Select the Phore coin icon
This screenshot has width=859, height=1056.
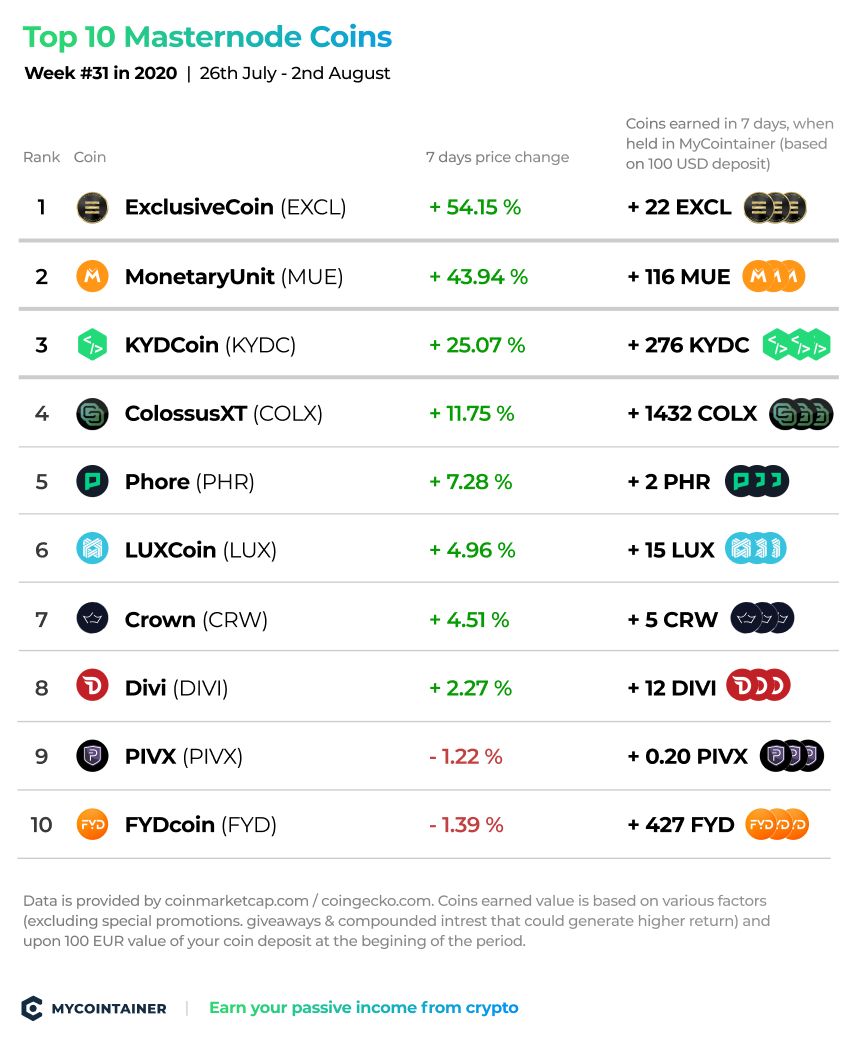click(x=92, y=482)
